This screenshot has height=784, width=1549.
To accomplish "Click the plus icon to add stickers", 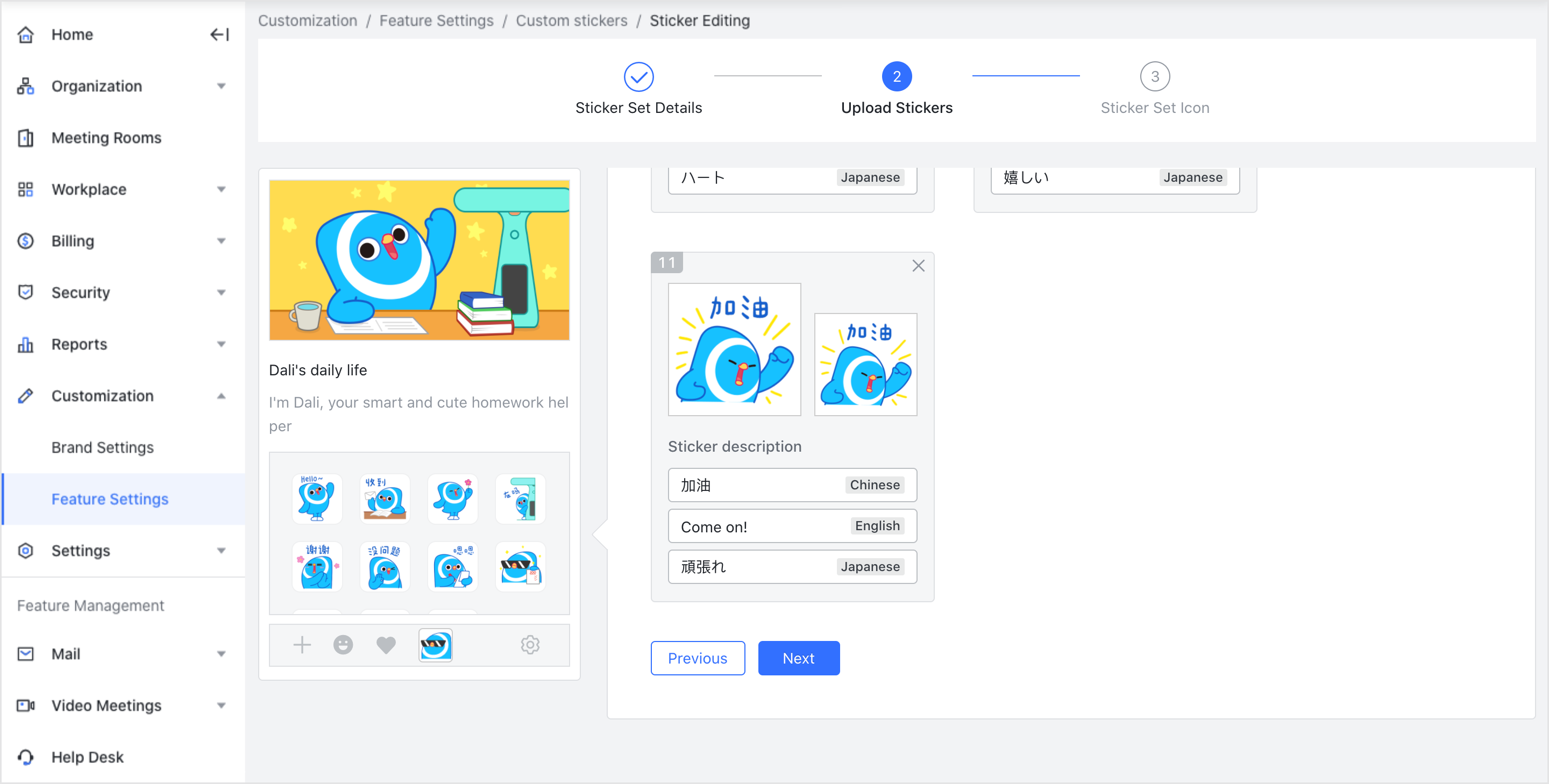I will pyautogui.click(x=302, y=645).
